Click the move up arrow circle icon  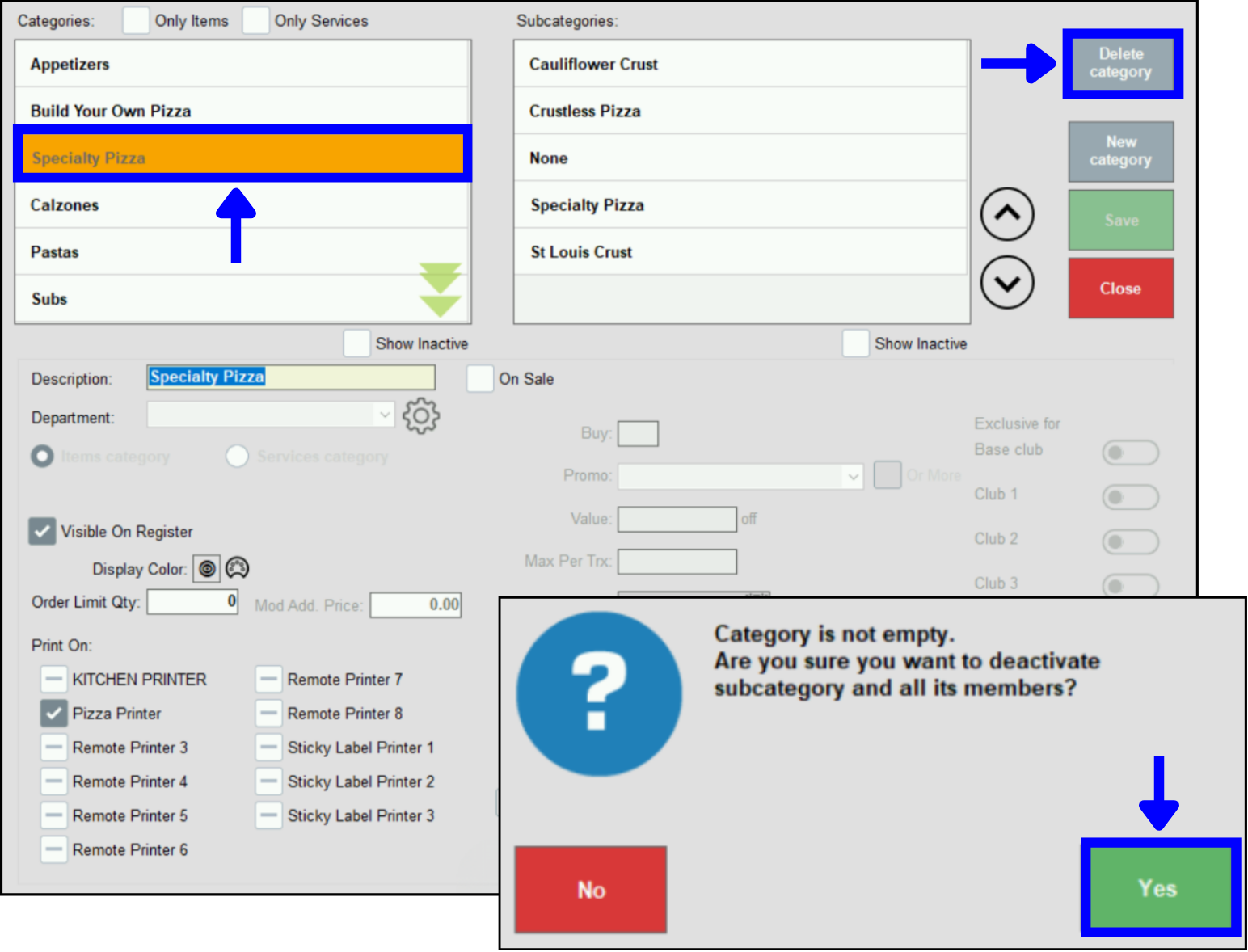pyautogui.click(x=1006, y=214)
